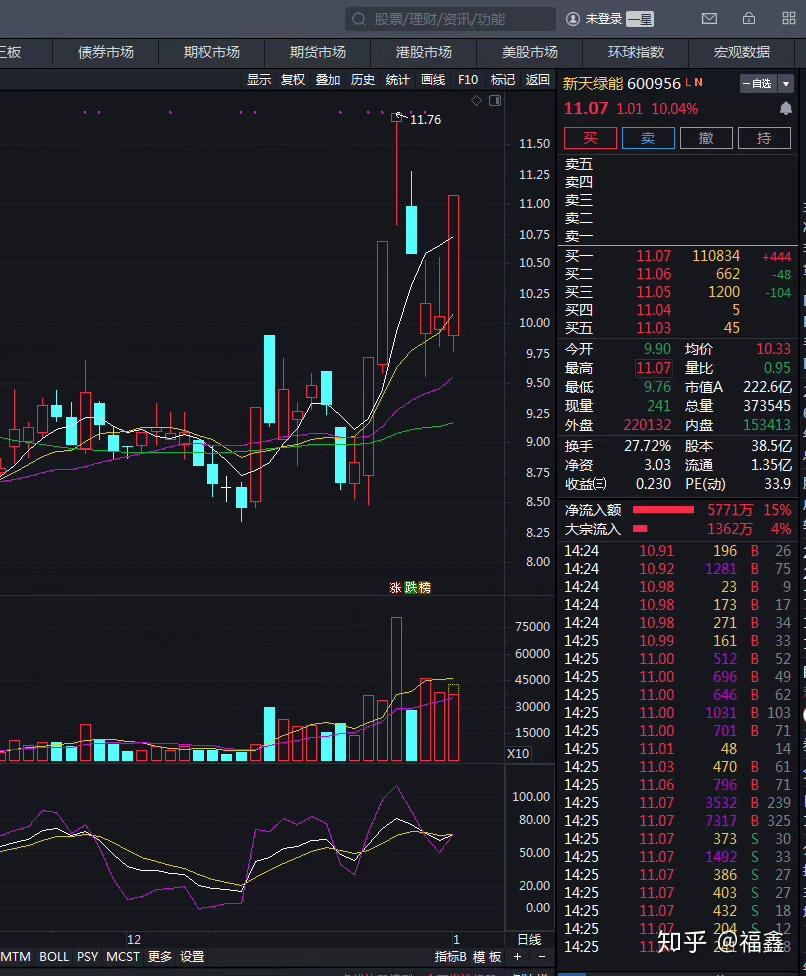Open the grid apps icon top right
This screenshot has height=976, width=806.
pos(788,18)
